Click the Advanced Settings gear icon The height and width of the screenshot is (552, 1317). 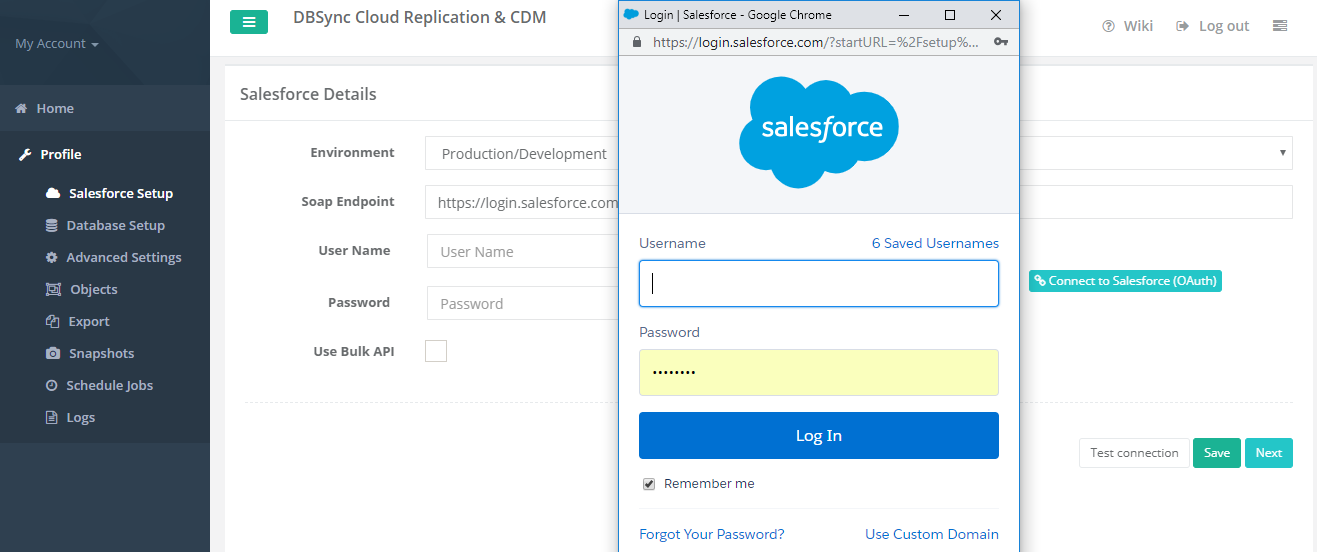pos(52,258)
